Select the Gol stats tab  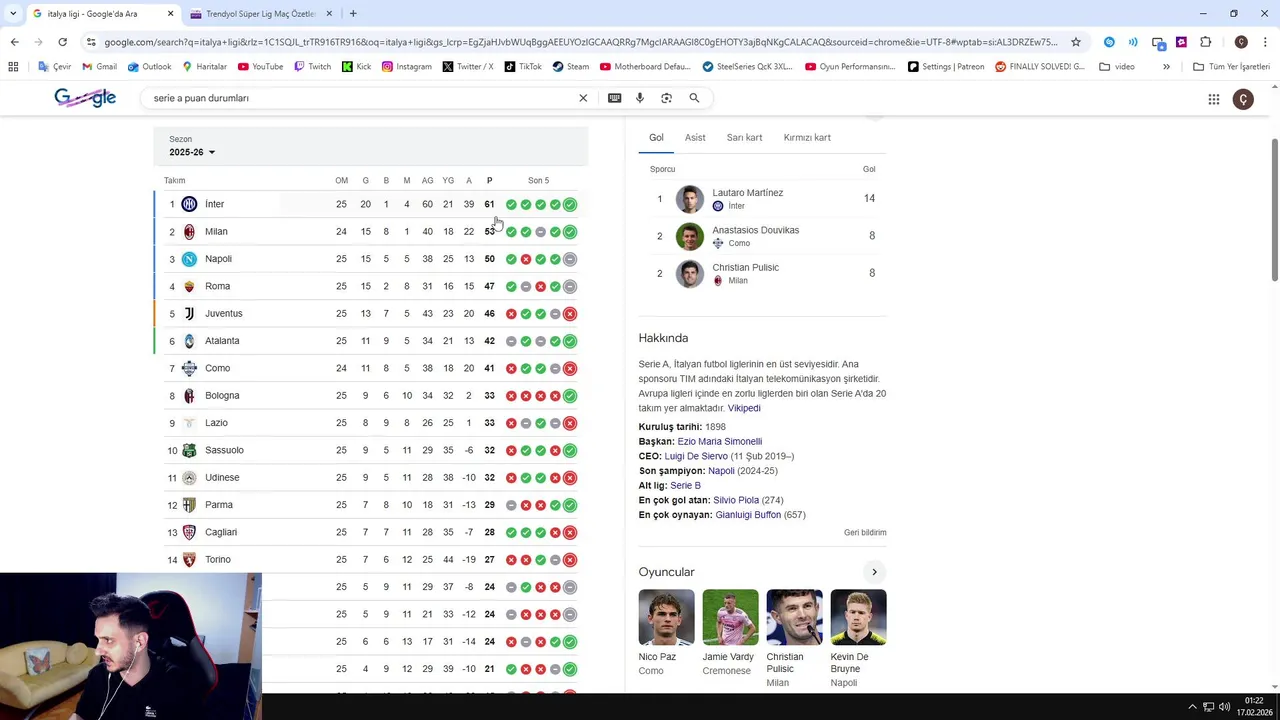point(656,137)
